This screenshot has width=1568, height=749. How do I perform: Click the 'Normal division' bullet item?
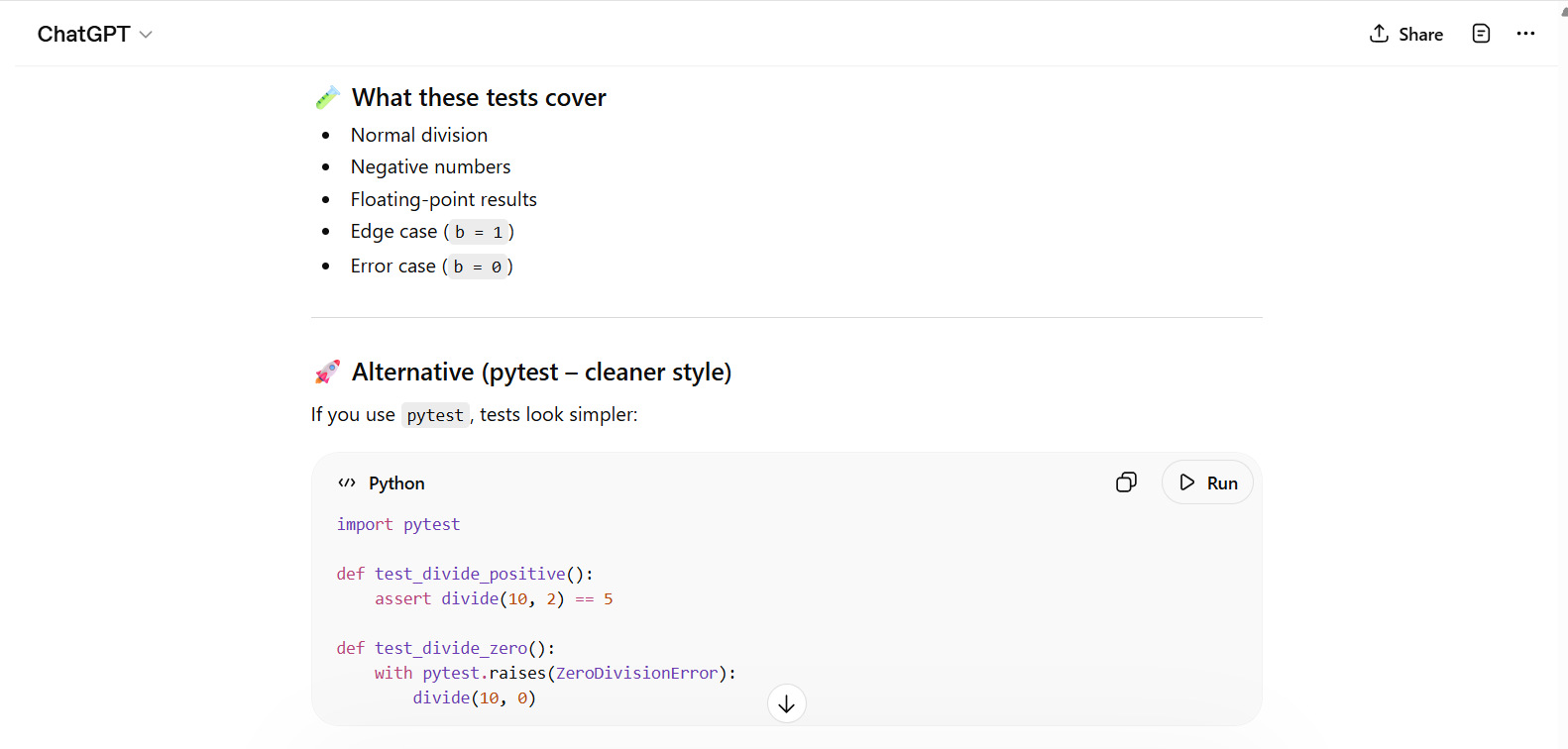pyautogui.click(x=418, y=135)
